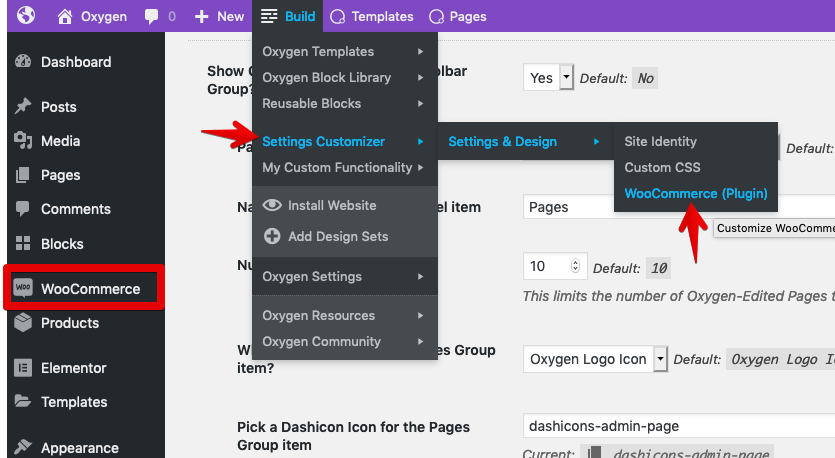
Task: Expand My Custom Functionality submenu
Action: pos(345,167)
